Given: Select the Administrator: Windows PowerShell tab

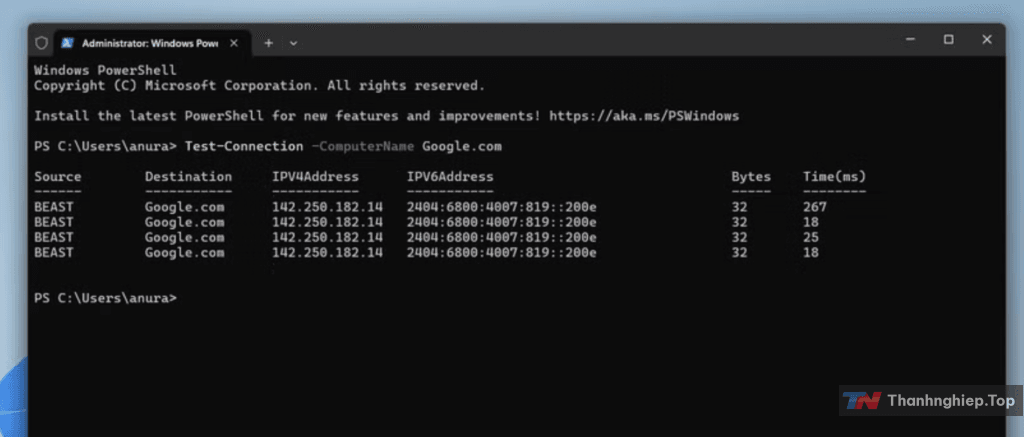Looking at the screenshot, I should (150, 43).
